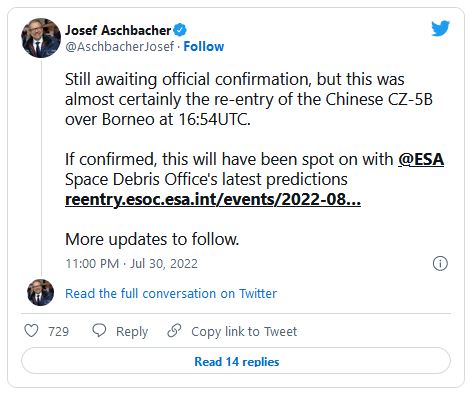
Task: Click the Reply text label
Action: [x=132, y=332]
